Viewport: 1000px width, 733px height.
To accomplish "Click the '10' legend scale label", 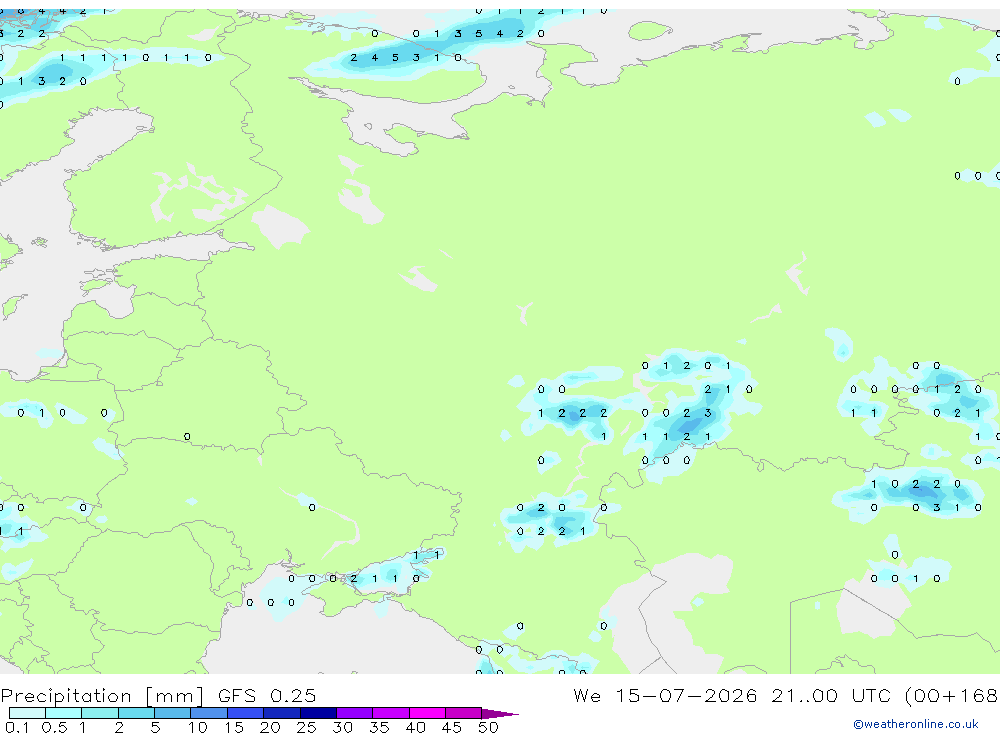I will pos(198,727).
